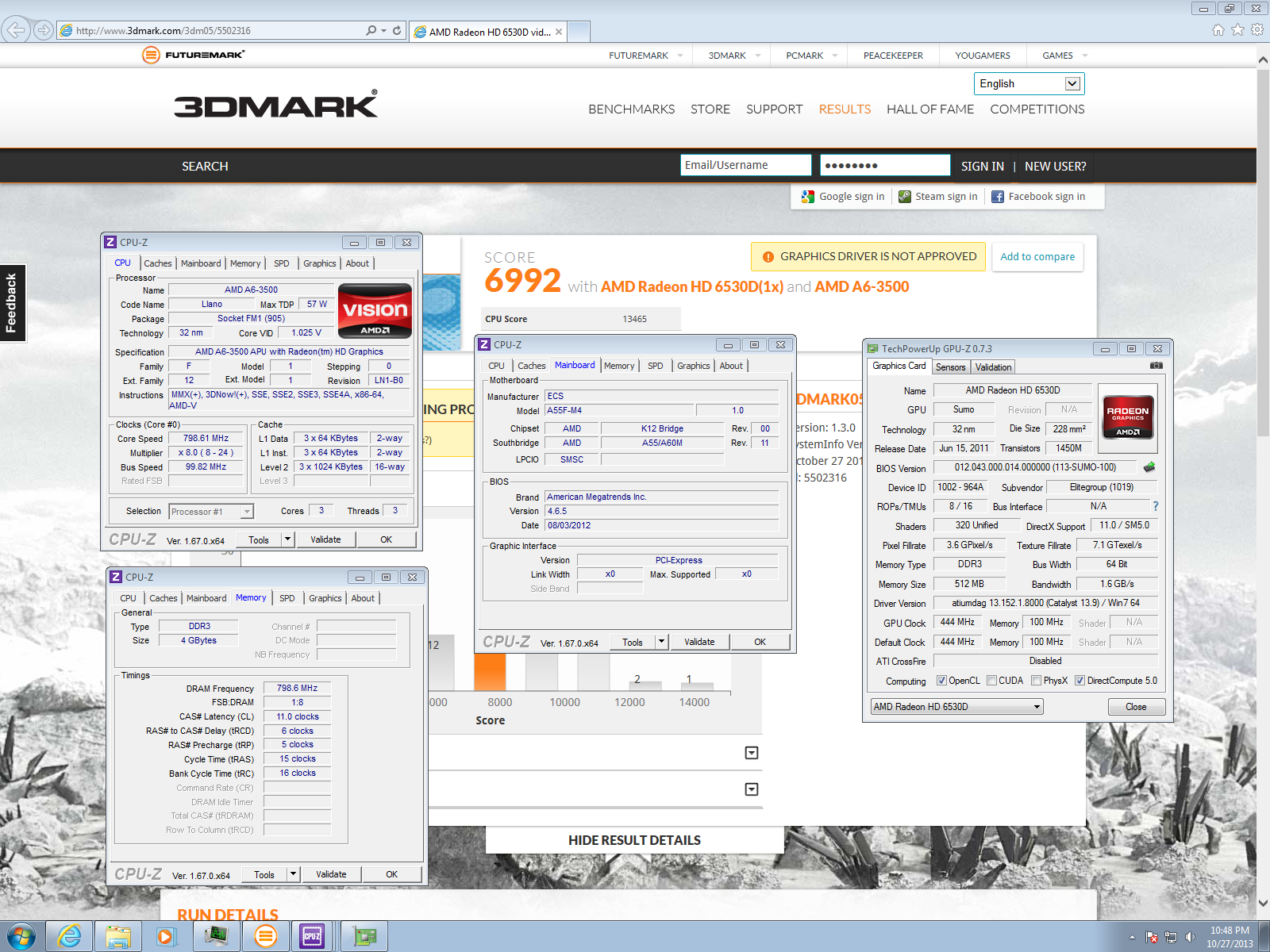
Task: Open the CPU-Z taskbar icon
Action: tap(313, 936)
